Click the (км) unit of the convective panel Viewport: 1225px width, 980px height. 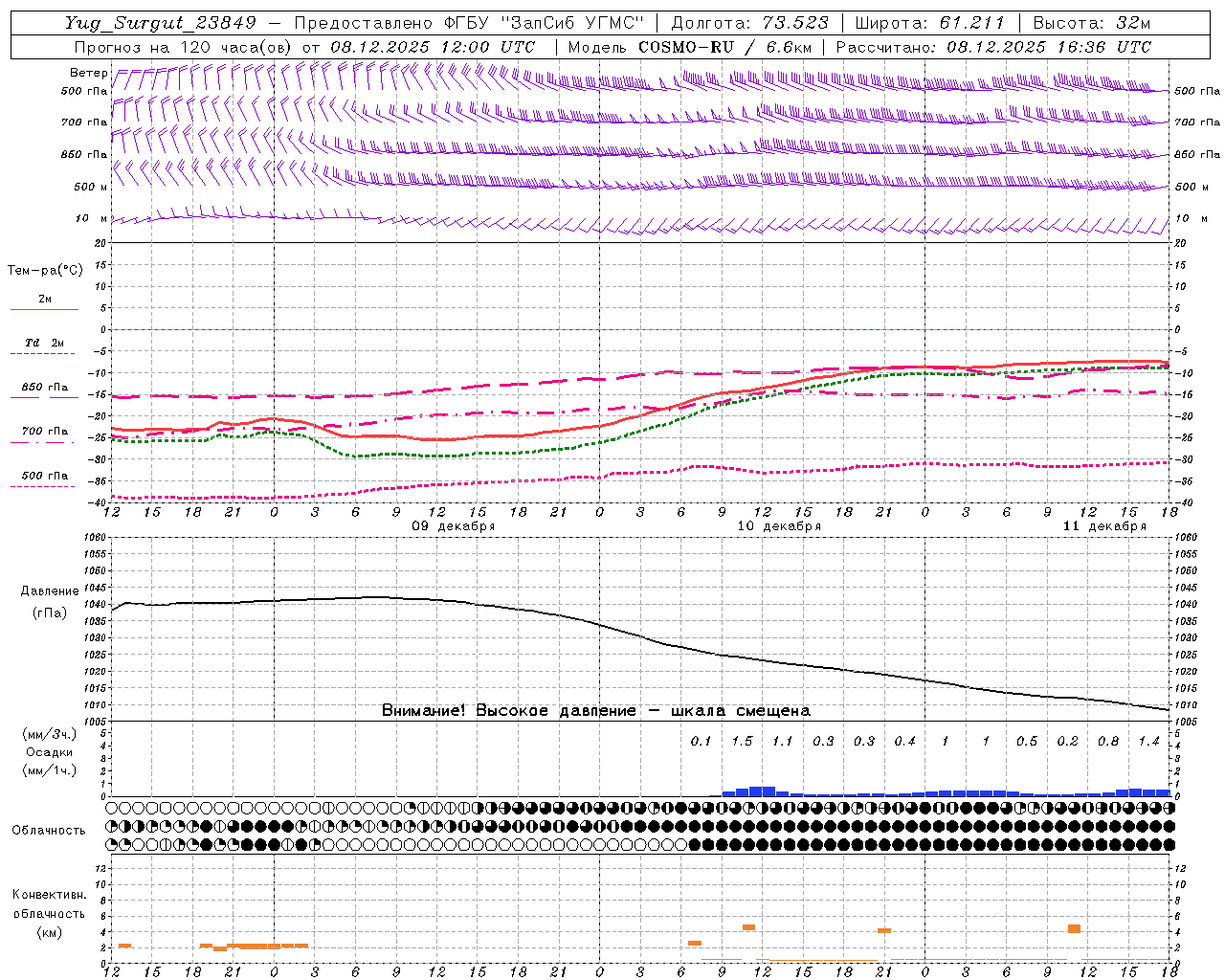point(49,932)
